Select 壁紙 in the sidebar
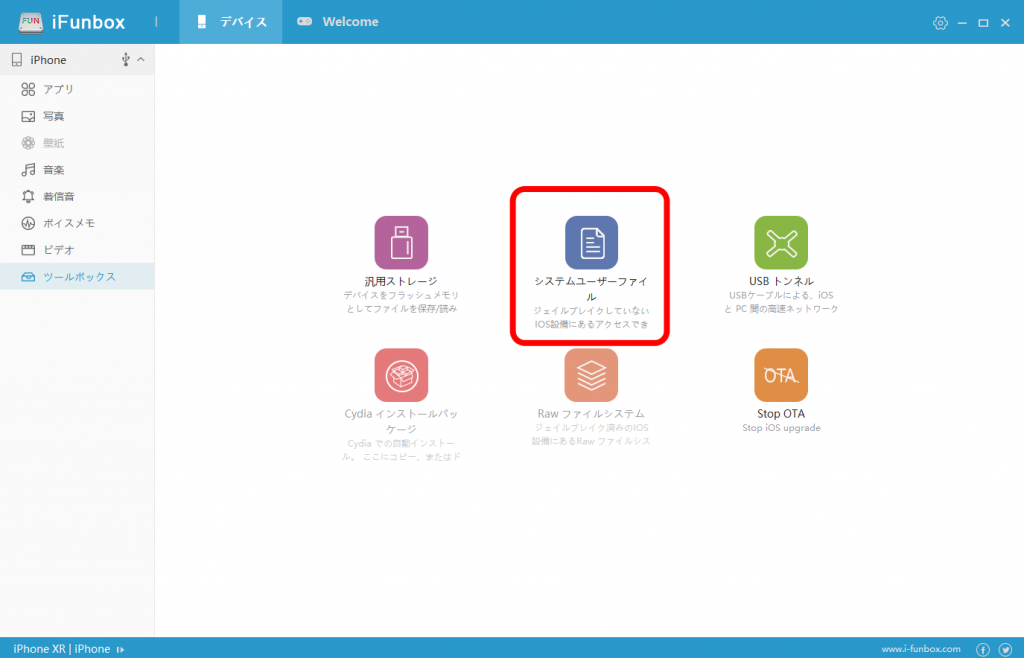The image size is (1024, 658). point(77,143)
